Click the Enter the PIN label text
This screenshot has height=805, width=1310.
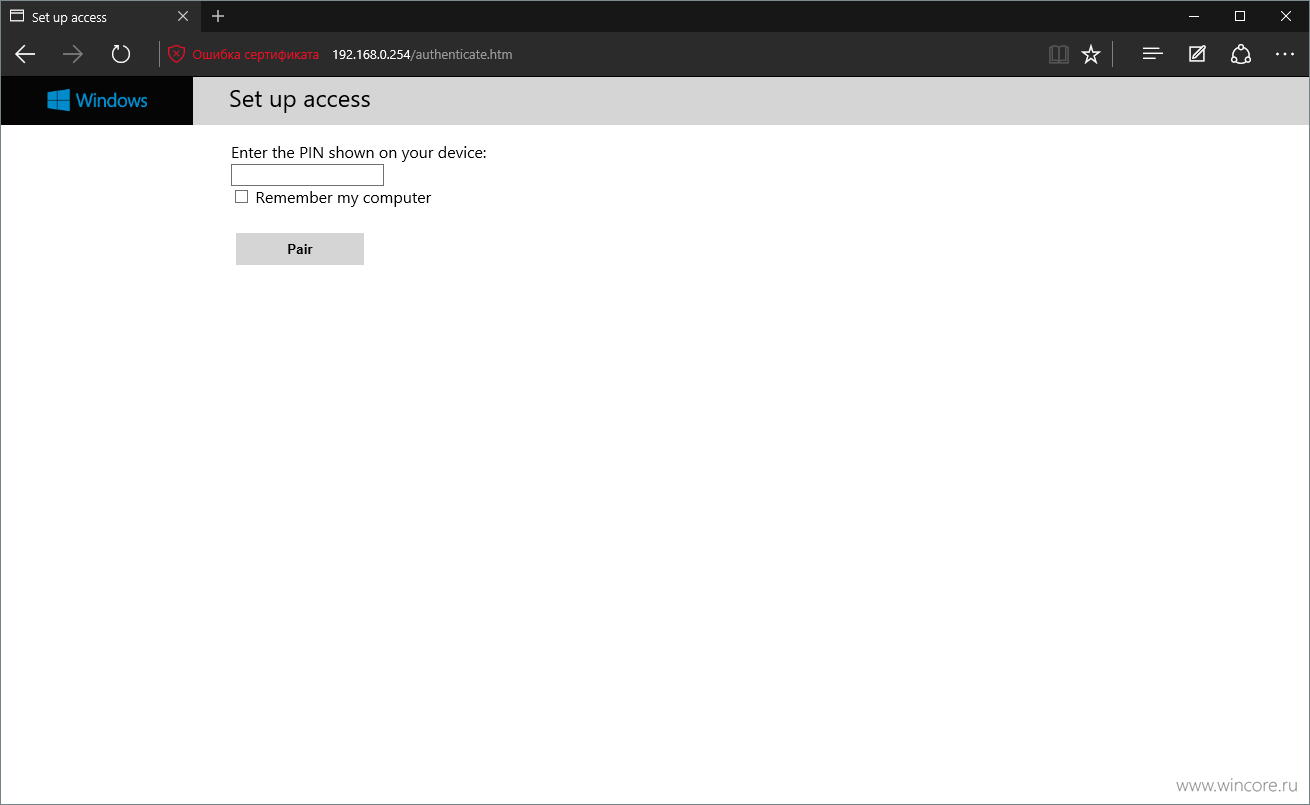pos(359,152)
